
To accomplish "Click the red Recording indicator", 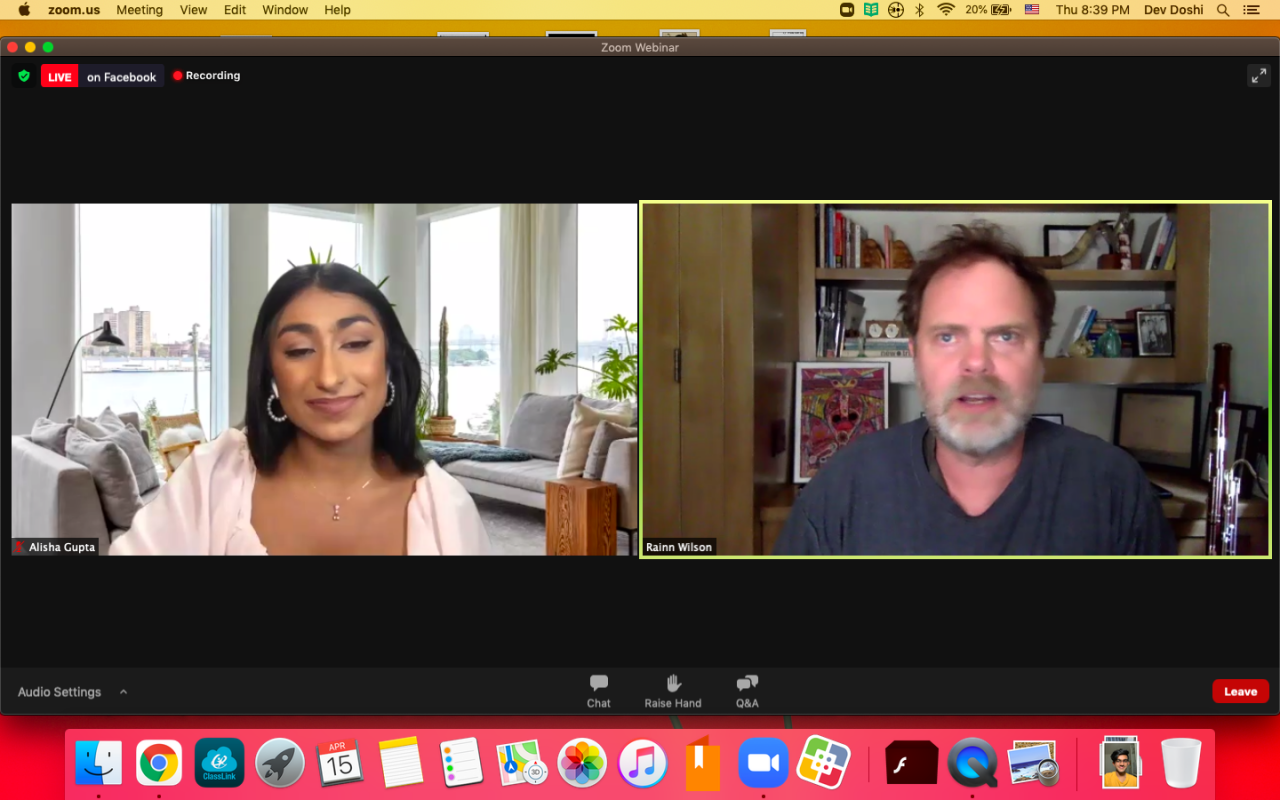I will click(x=207, y=75).
